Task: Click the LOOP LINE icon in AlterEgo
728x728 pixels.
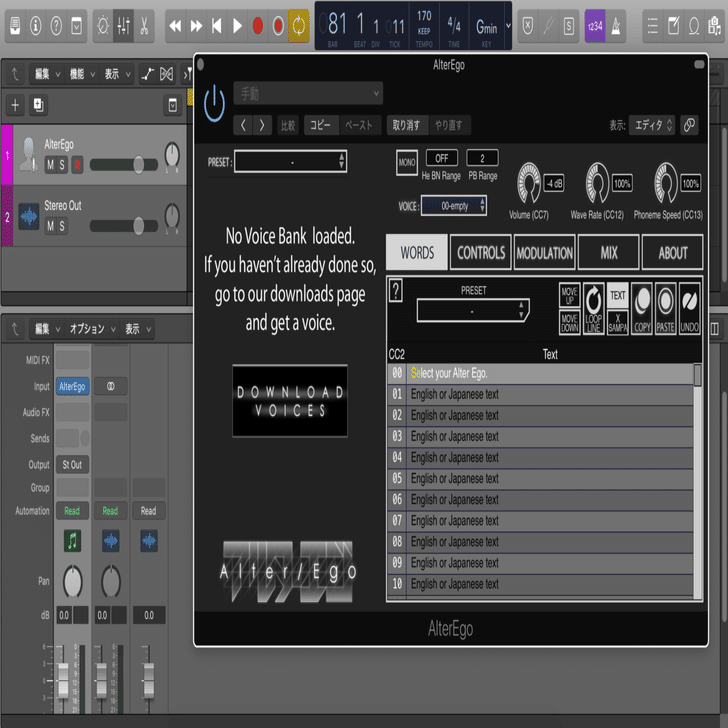Action: (593, 309)
